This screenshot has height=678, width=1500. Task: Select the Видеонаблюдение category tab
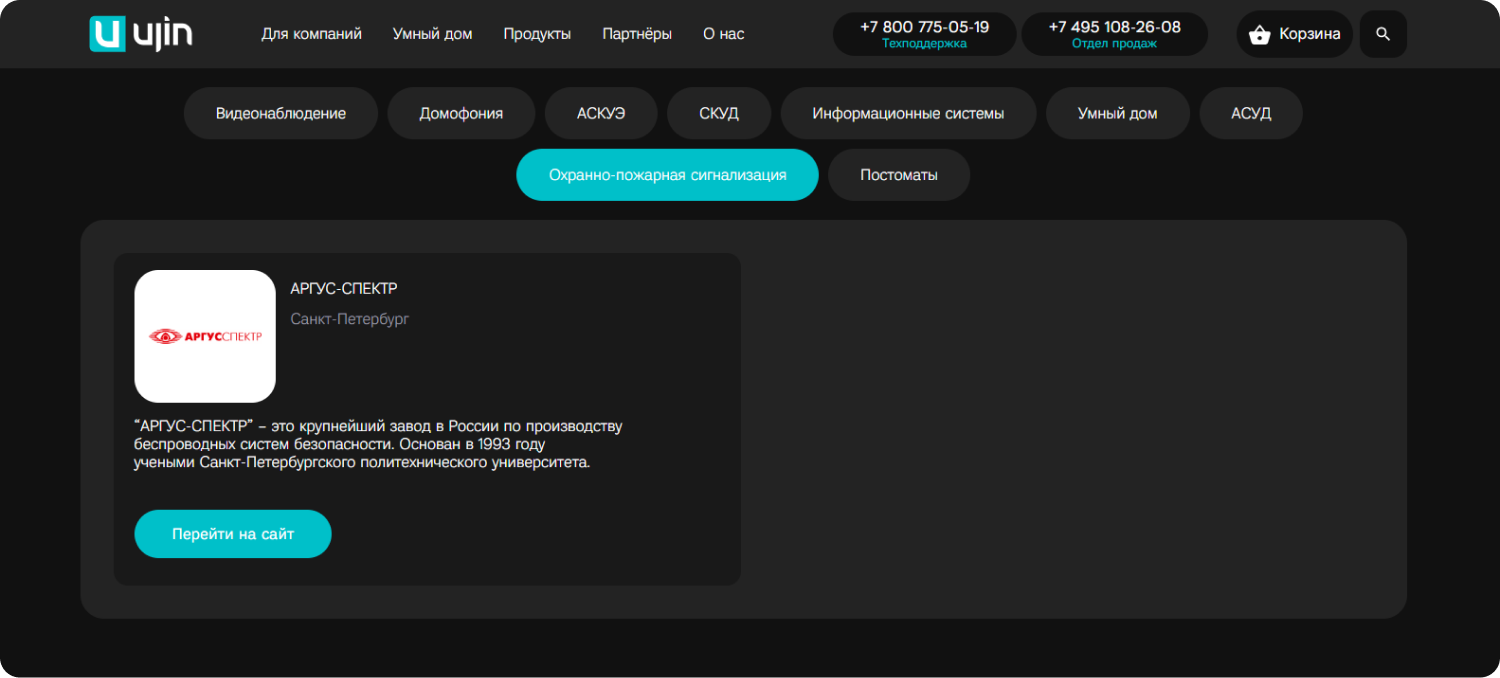pyautogui.click(x=281, y=113)
